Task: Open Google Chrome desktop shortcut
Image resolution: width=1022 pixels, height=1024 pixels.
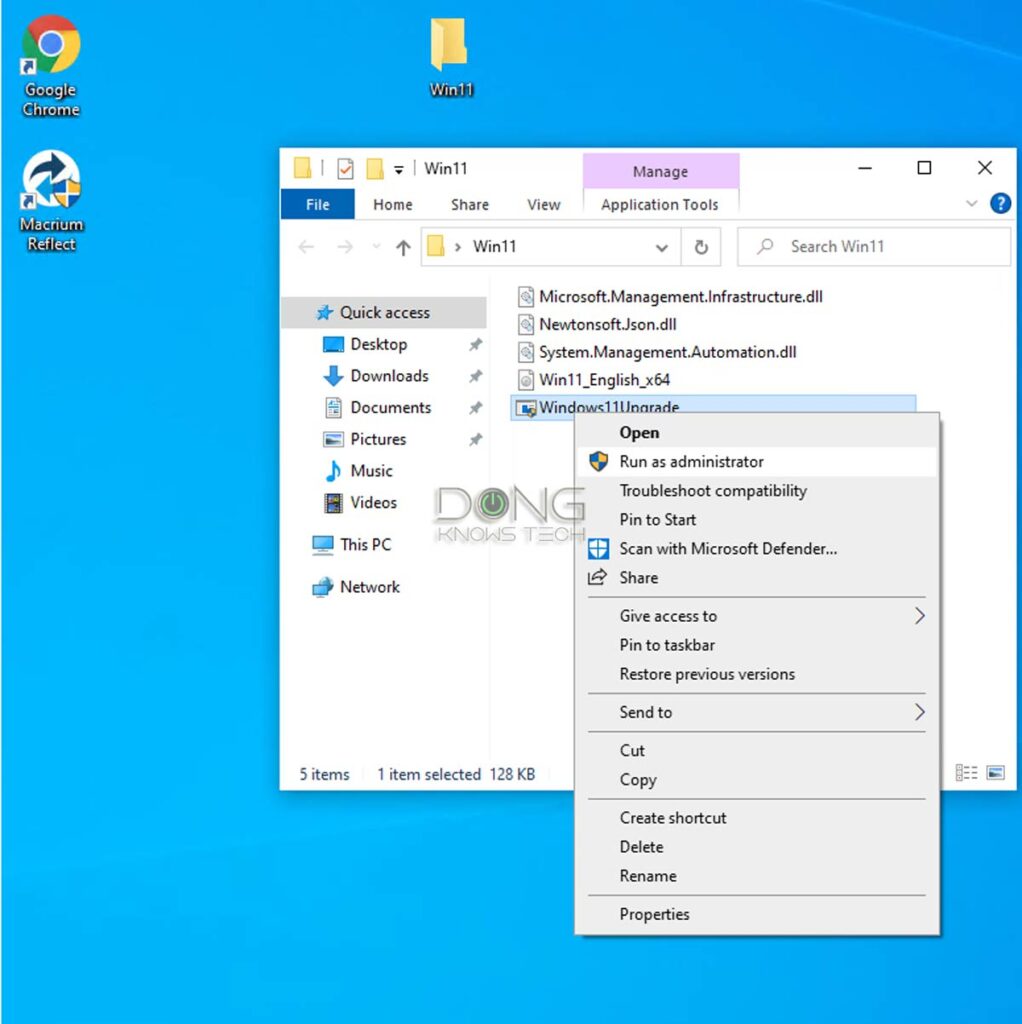Action: point(51,65)
